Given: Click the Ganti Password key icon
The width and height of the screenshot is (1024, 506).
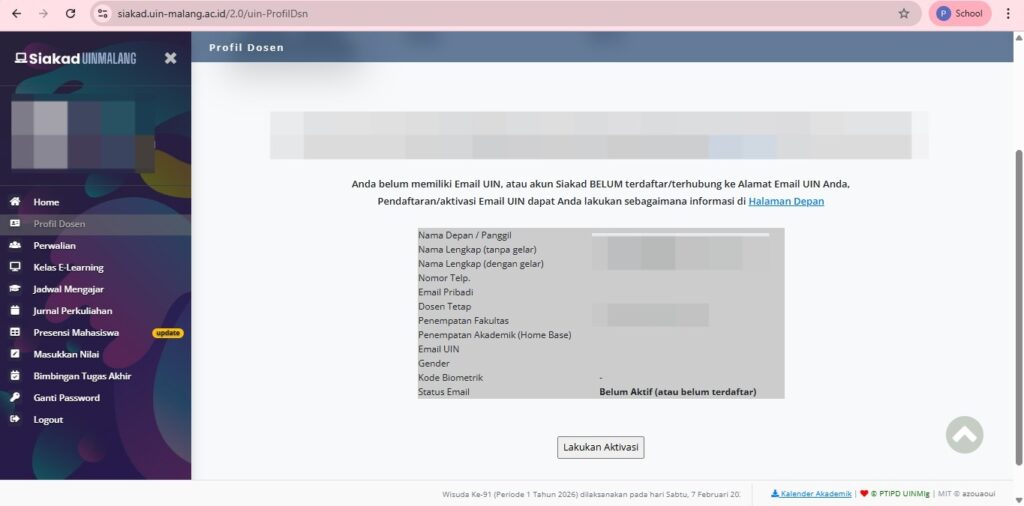Looking at the screenshot, I should click(15, 398).
